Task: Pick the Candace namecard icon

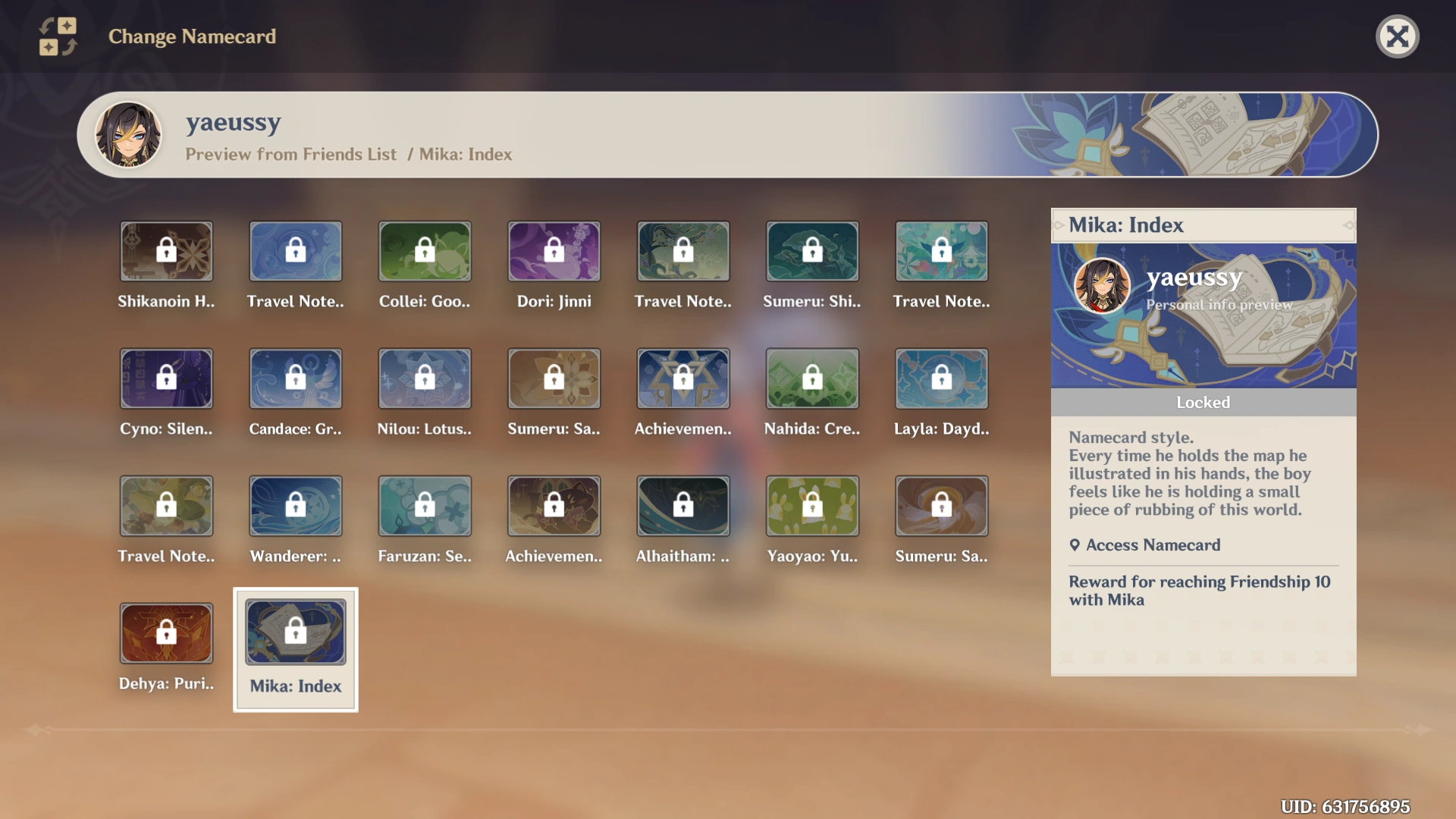Action: (295, 378)
